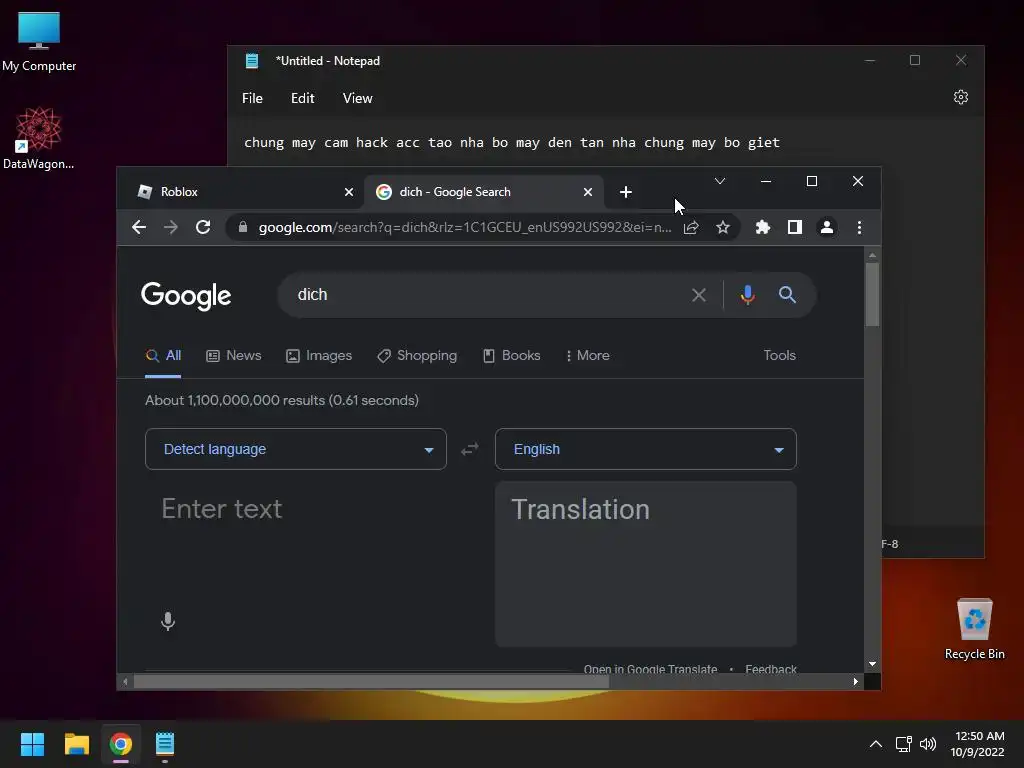Open Notepad settings gear
Image resolution: width=1024 pixels, height=768 pixels.
coord(961,97)
